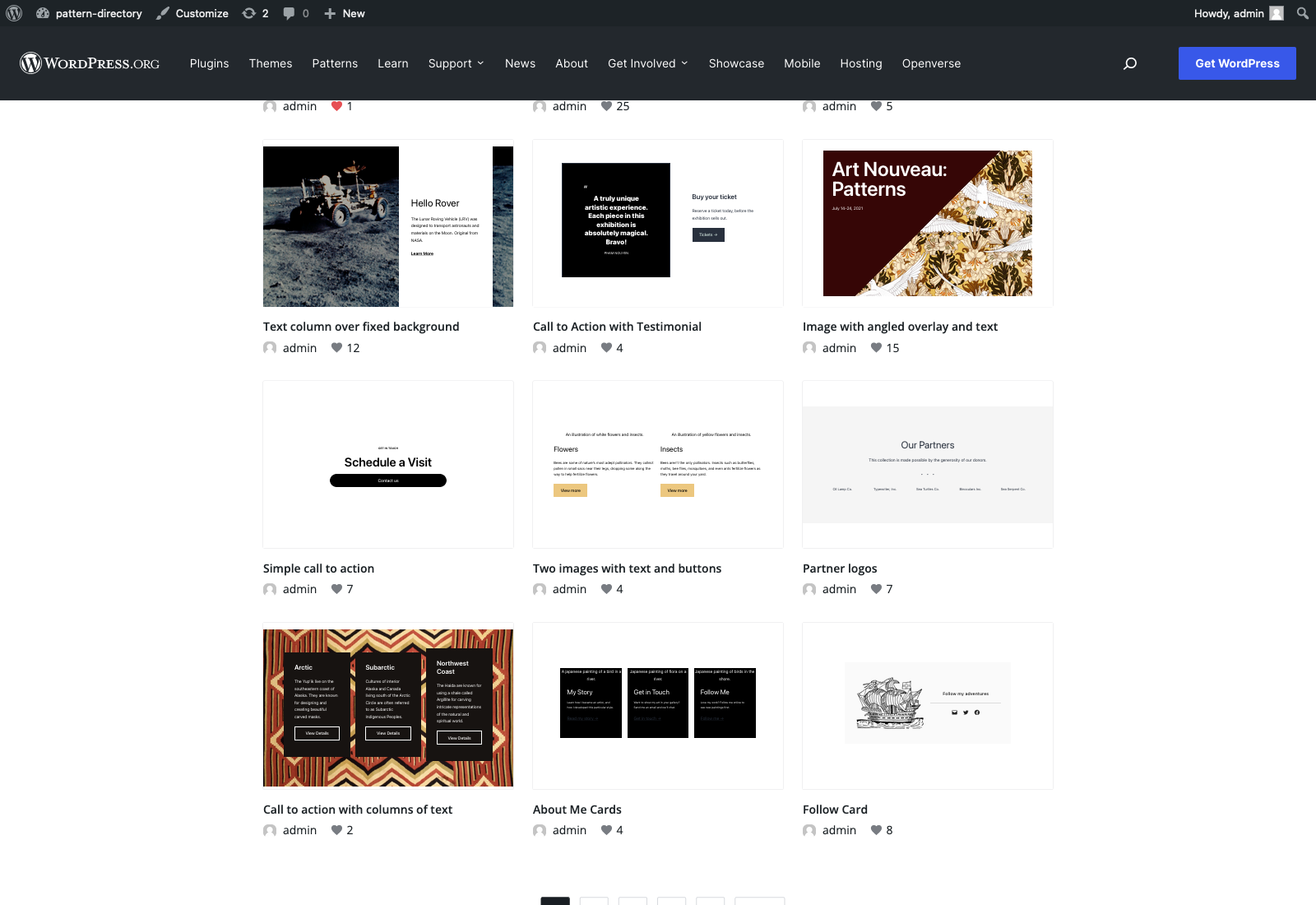Screen dimensions: 1316x905
Task: Open the Plugins menu item
Action: [x=210, y=63]
